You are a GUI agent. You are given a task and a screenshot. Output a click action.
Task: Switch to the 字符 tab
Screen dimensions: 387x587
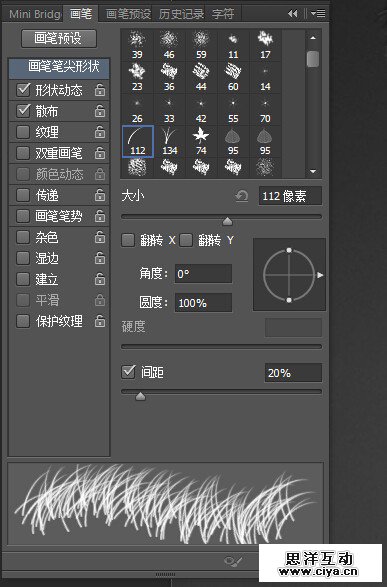223,14
